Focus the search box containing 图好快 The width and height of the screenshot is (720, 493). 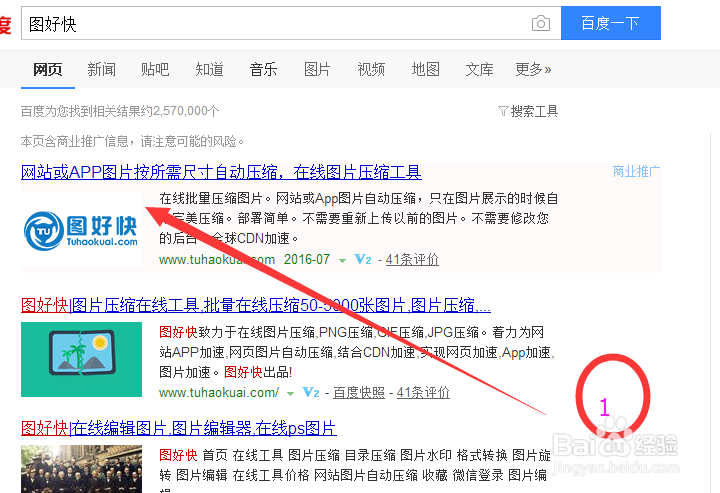(291, 23)
